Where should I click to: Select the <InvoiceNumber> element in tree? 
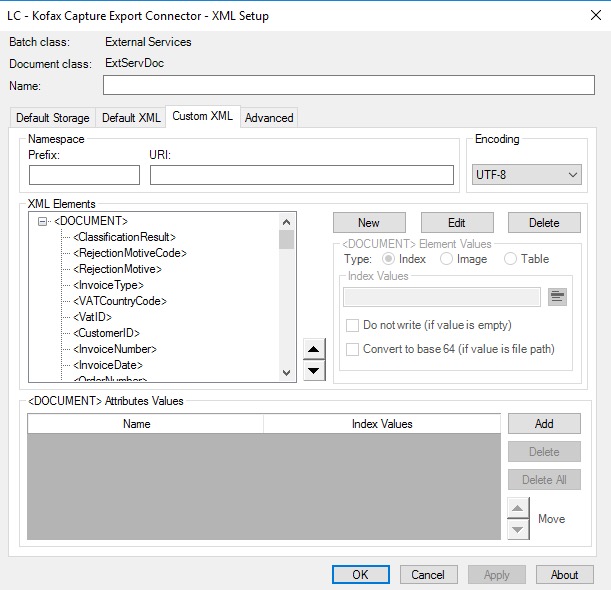[115, 349]
